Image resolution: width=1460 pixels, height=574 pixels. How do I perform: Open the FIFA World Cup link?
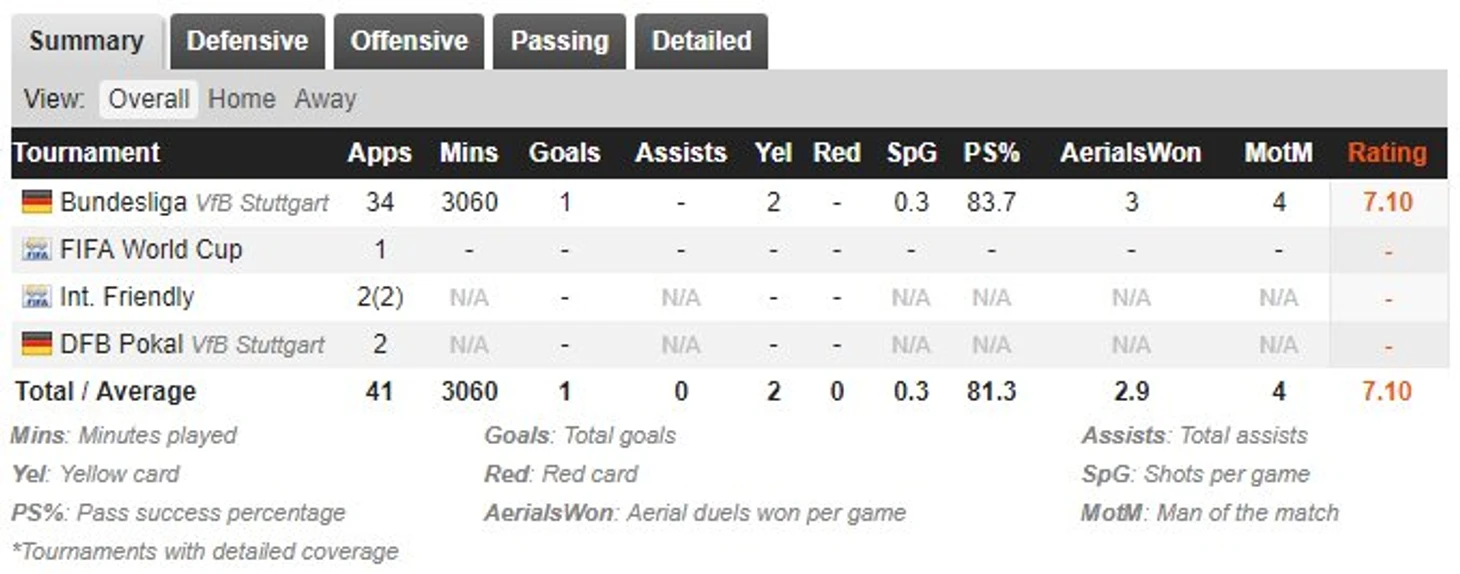click(x=151, y=249)
